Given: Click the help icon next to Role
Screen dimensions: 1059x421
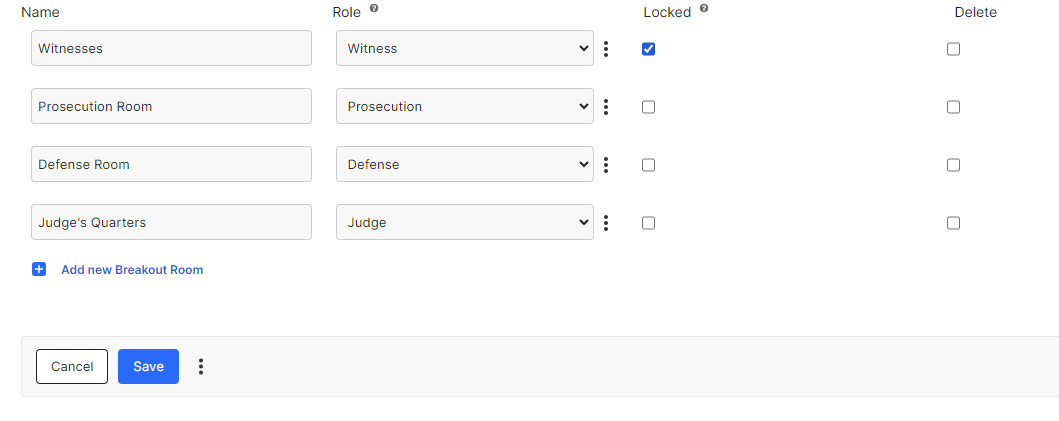Looking at the screenshot, I should click(374, 9).
